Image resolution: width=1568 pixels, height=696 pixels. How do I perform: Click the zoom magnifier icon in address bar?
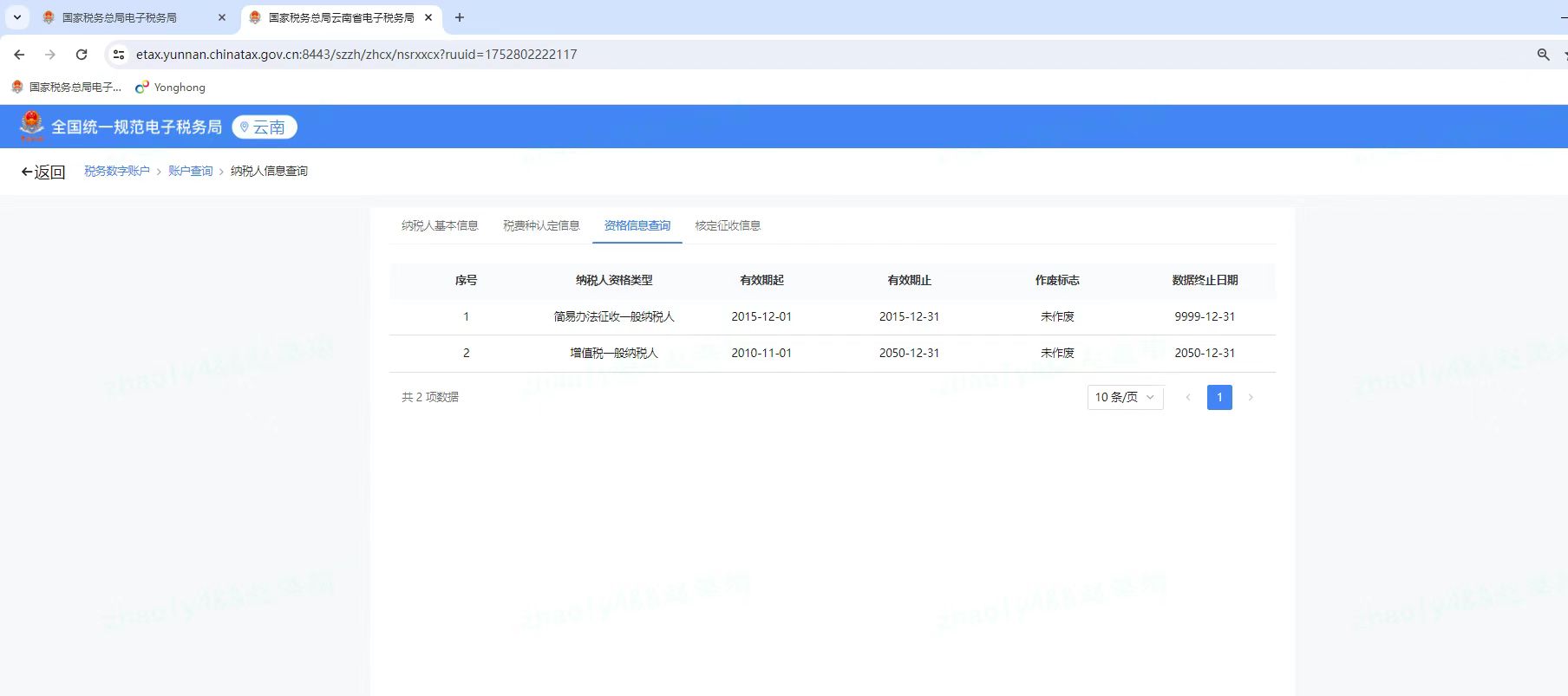pos(1543,55)
